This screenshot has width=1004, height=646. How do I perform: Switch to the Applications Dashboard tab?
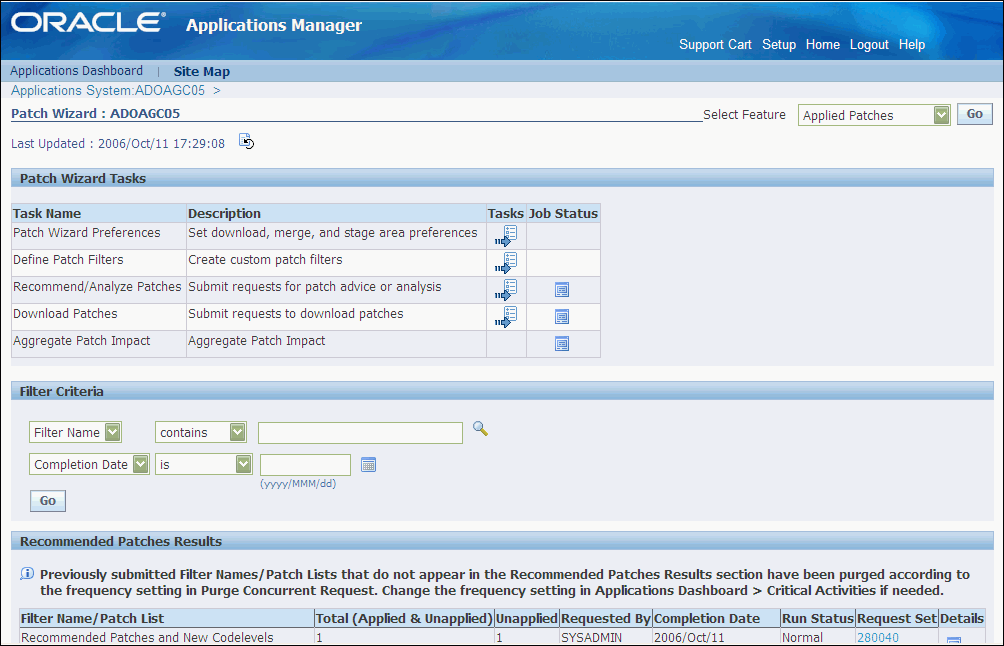pyautogui.click(x=76, y=71)
